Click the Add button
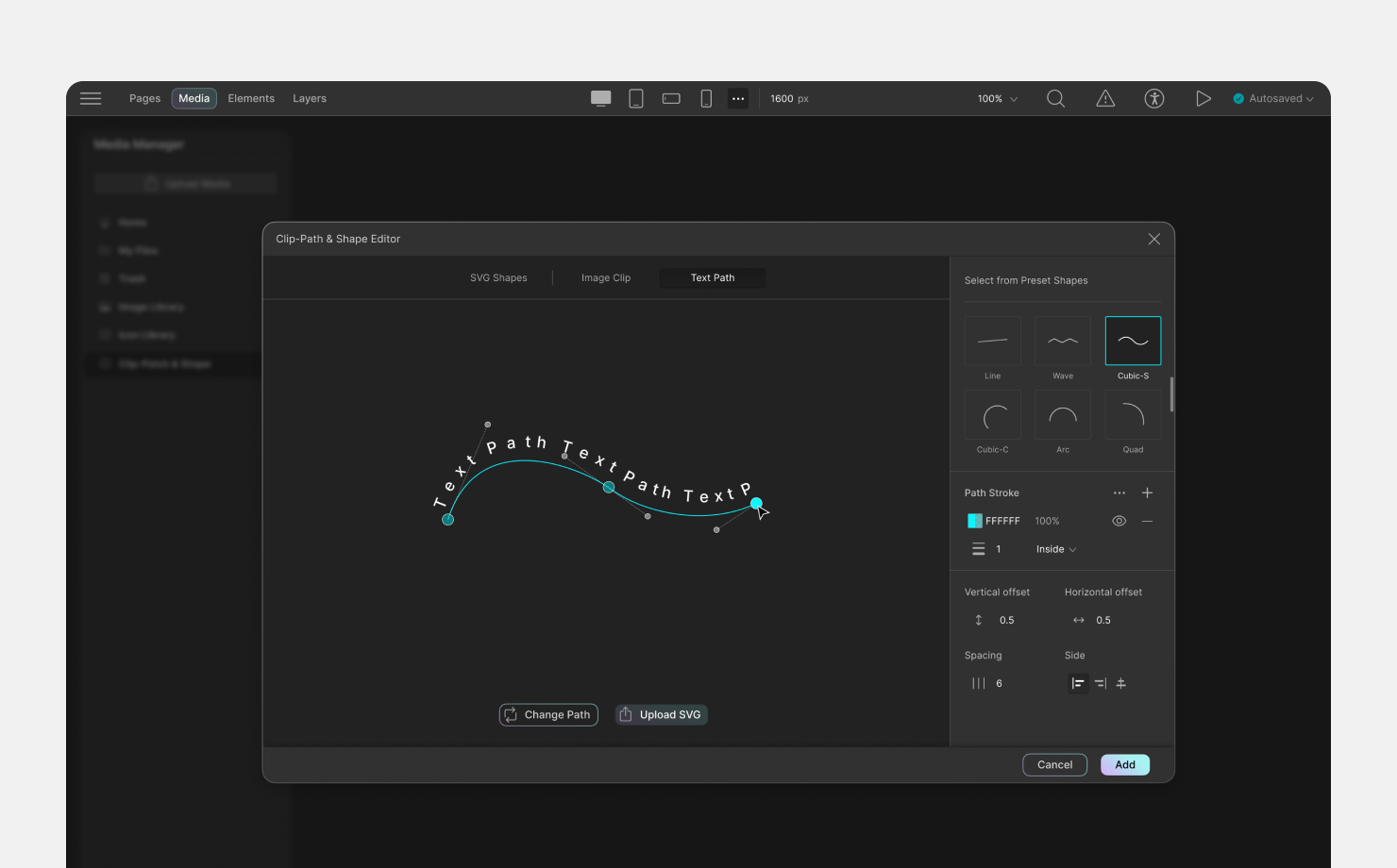The height and width of the screenshot is (868, 1397). [1125, 764]
